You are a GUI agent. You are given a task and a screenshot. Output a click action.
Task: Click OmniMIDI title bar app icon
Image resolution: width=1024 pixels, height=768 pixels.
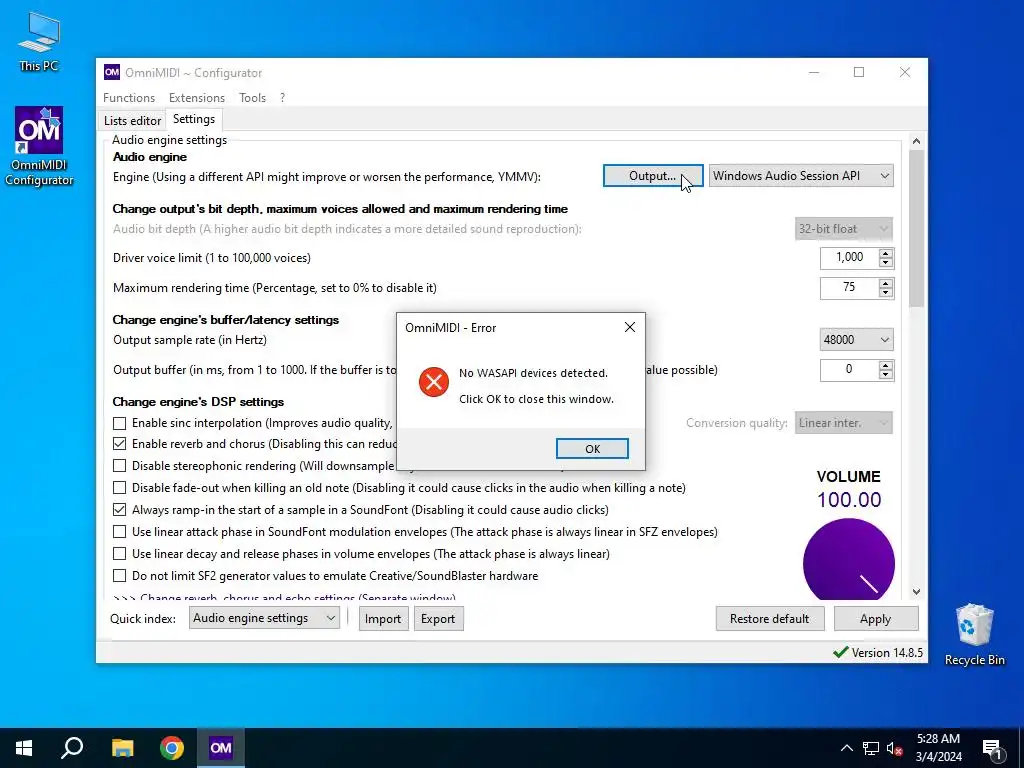point(112,72)
